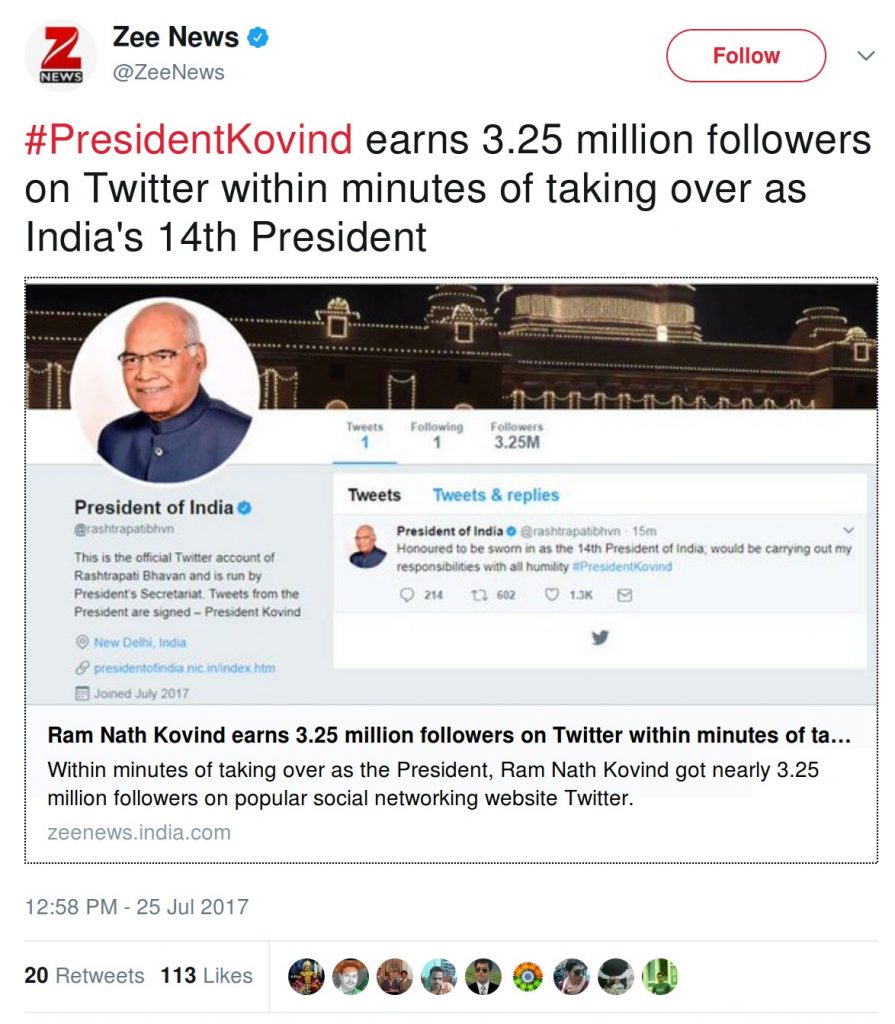This screenshot has height=1024, width=895.
Task: Open the #PresidentKovind hashtag link
Action: [x=188, y=140]
